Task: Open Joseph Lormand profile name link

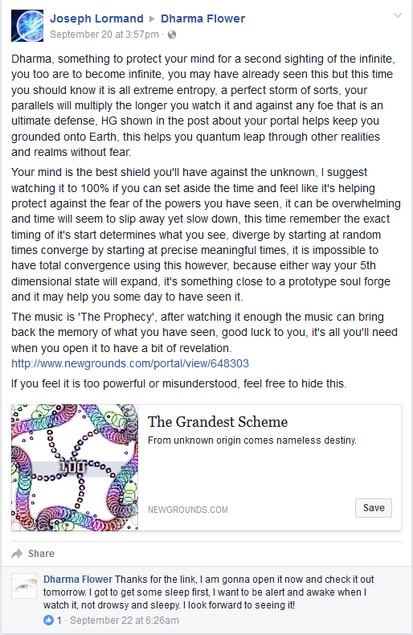Action: [96, 19]
